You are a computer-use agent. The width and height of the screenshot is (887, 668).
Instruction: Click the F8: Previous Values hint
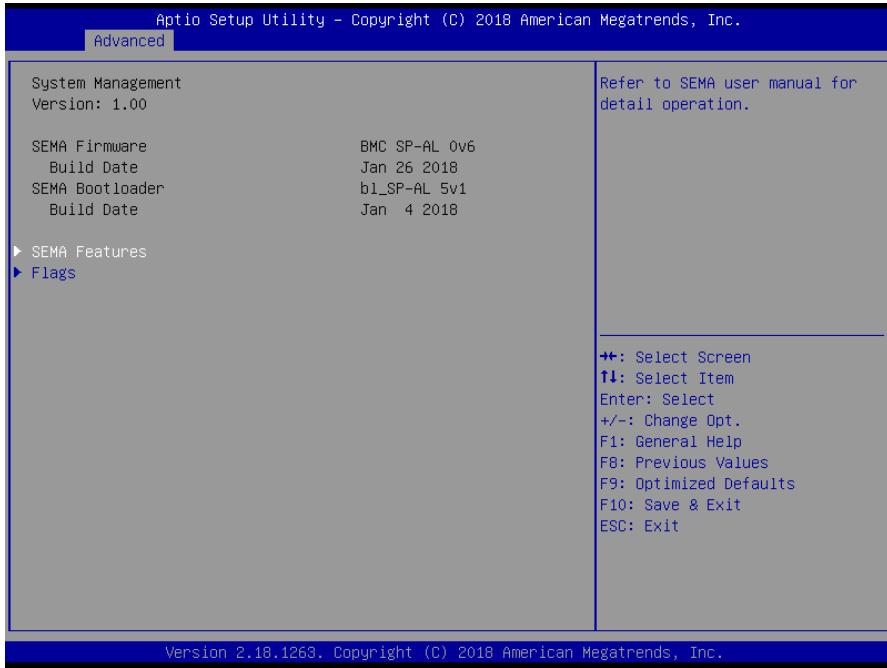[x=684, y=463]
